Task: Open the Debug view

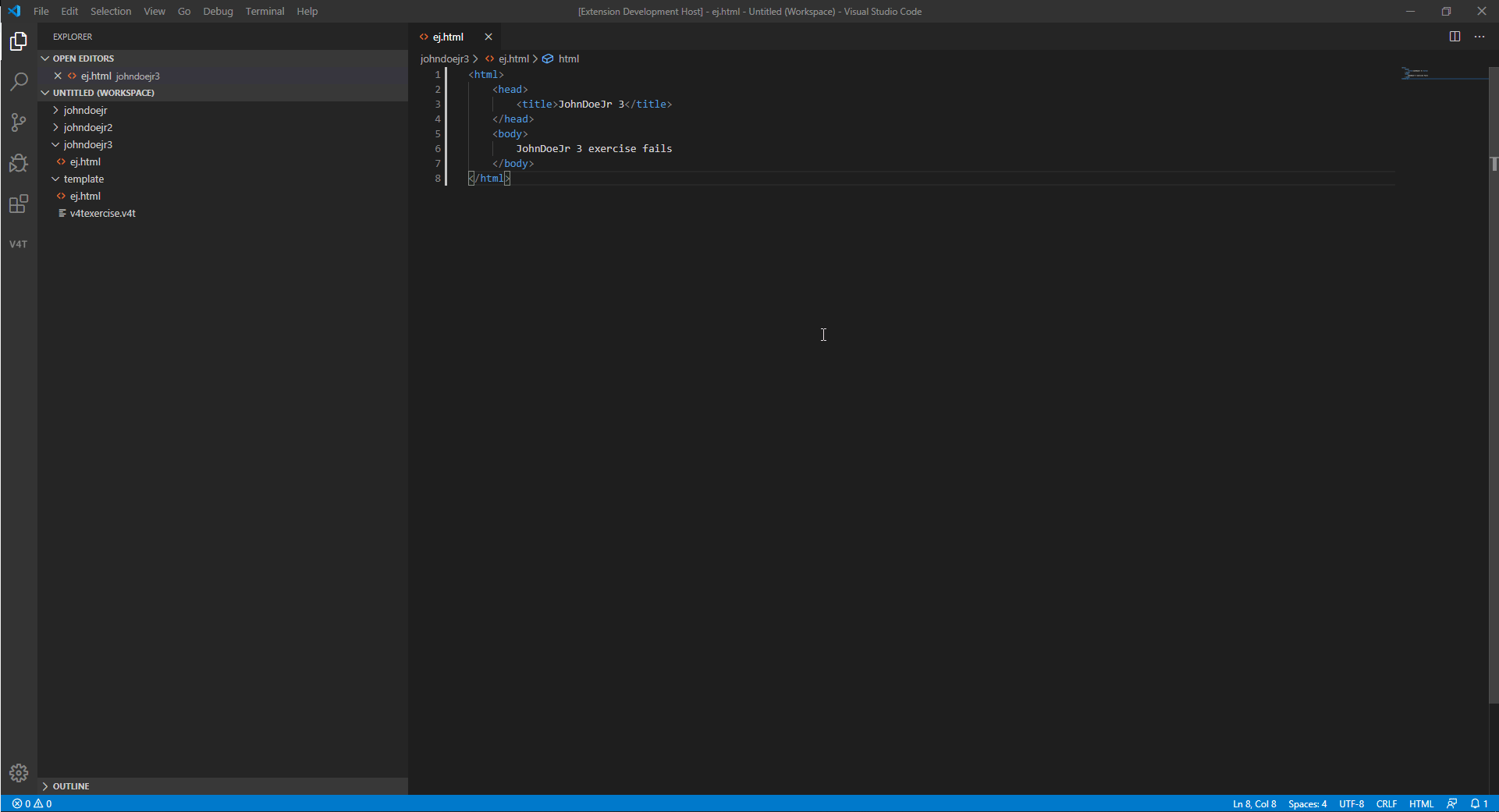Action: click(18, 163)
